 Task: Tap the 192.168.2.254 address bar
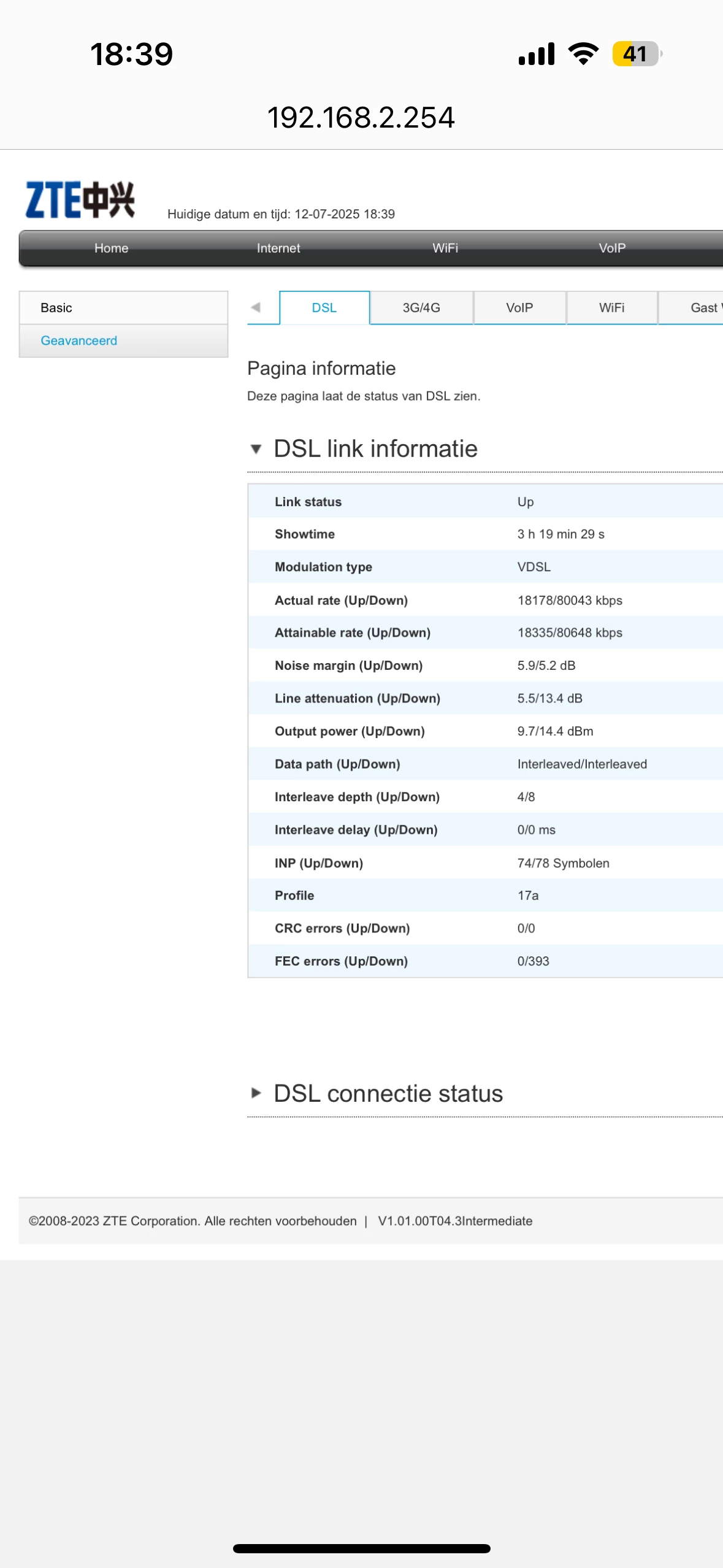[361, 117]
